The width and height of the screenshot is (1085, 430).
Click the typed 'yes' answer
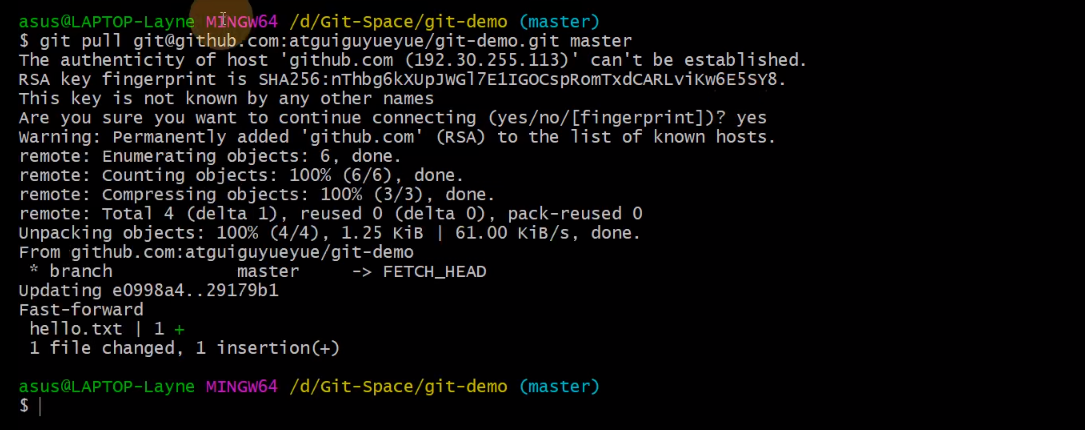(751, 118)
